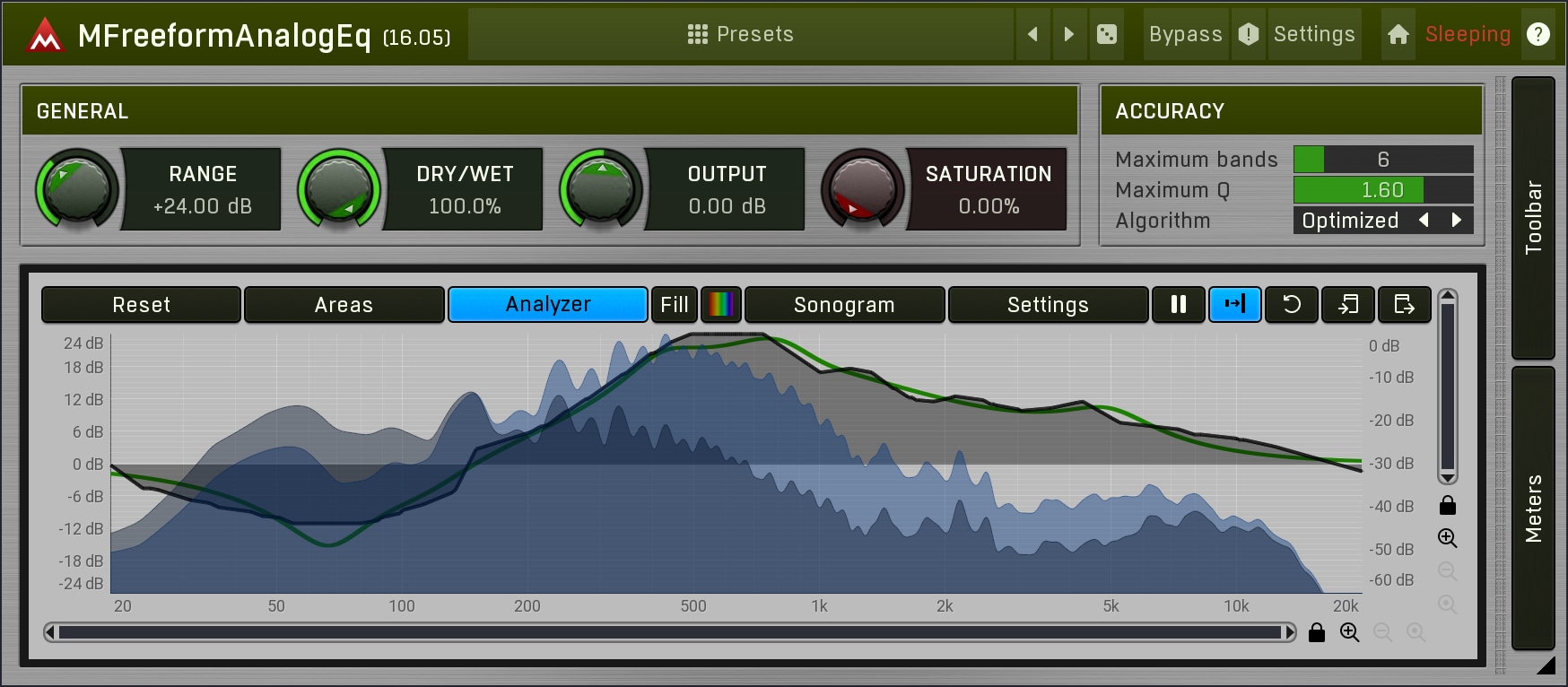The image size is (1568, 687).
Task: Click the horizontal zoom scrollbar track
Action: 670,632
